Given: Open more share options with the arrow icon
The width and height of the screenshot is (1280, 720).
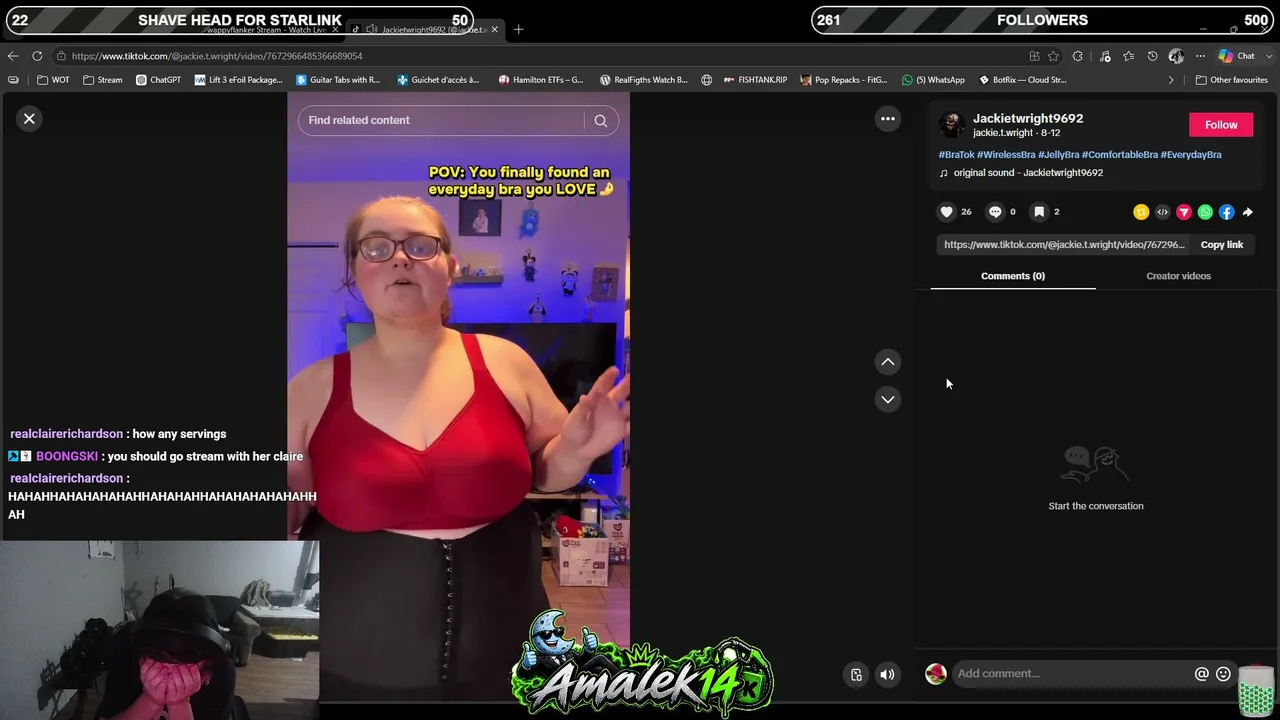Looking at the screenshot, I should coord(1248,212).
